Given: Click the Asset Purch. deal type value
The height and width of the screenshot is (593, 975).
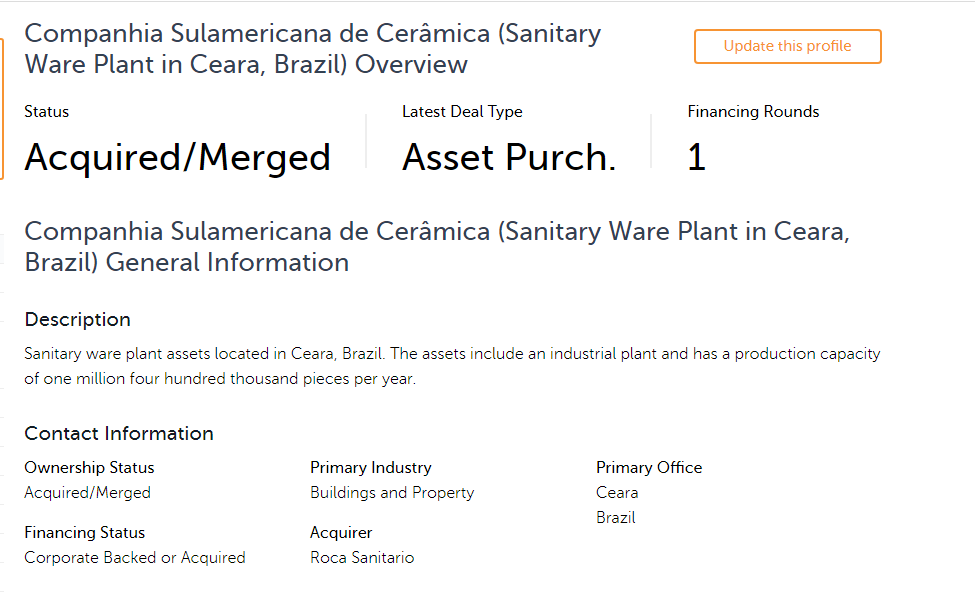Looking at the screenshot, I should [509, 158].
